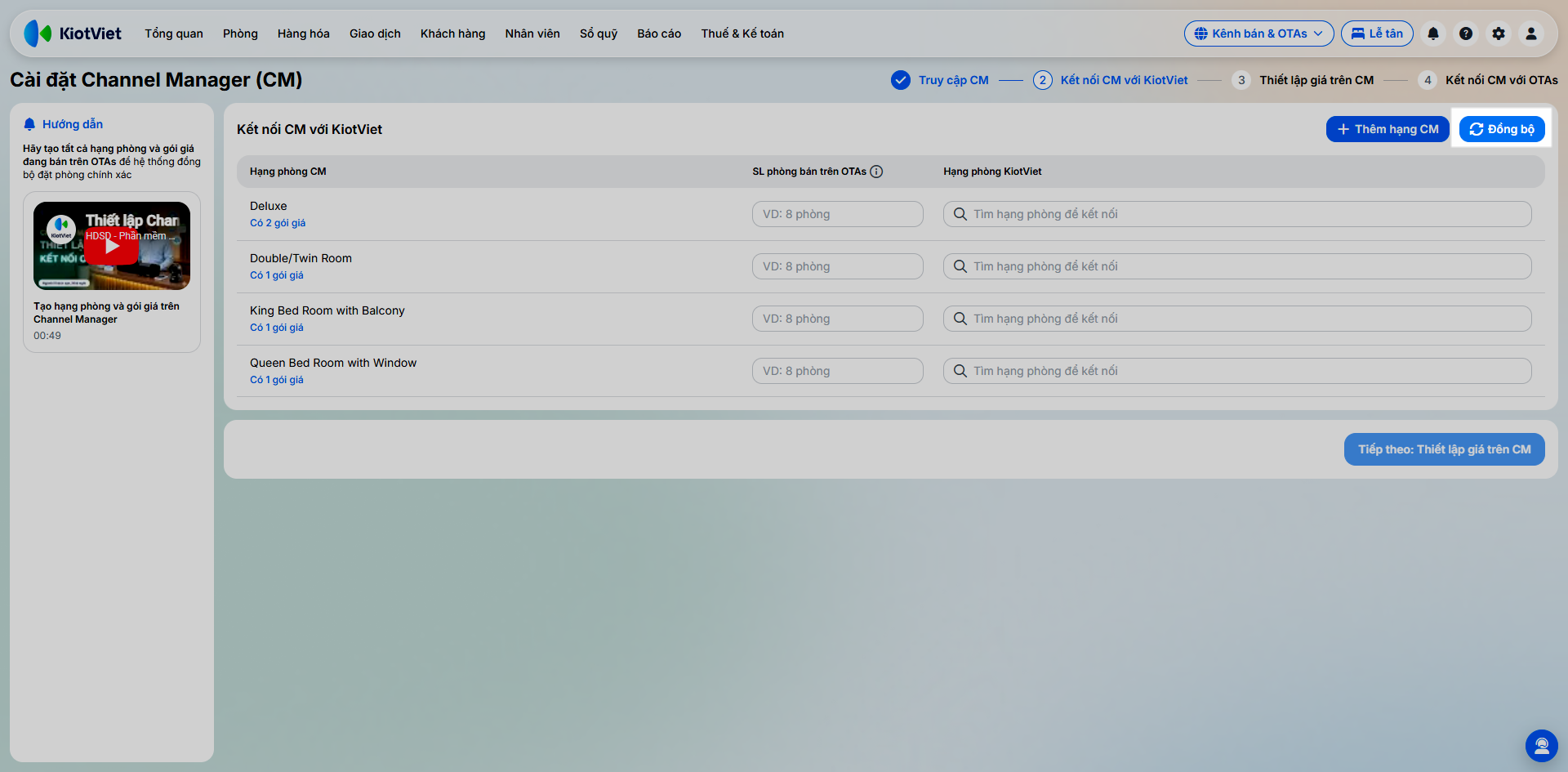Click King Bed Room with Balcony quantity input
1568x772 pixels.
838,319
